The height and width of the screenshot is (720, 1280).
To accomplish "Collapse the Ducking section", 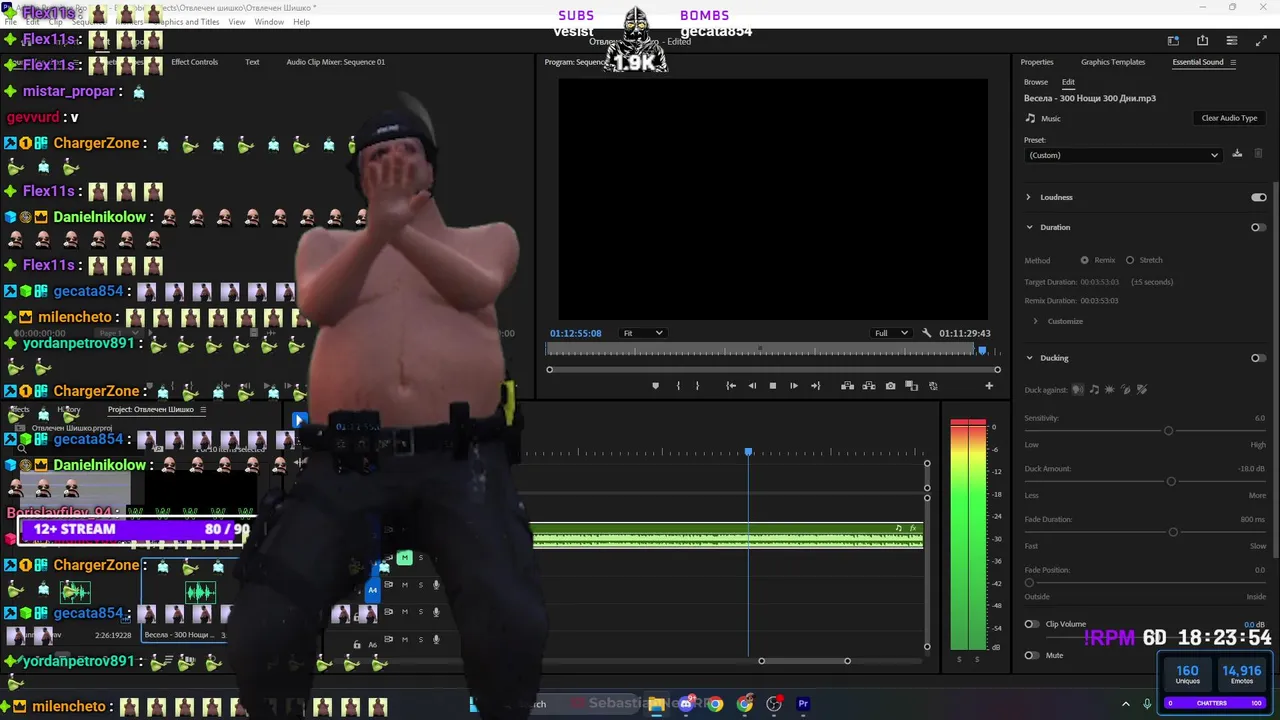I will (1029, 358).
